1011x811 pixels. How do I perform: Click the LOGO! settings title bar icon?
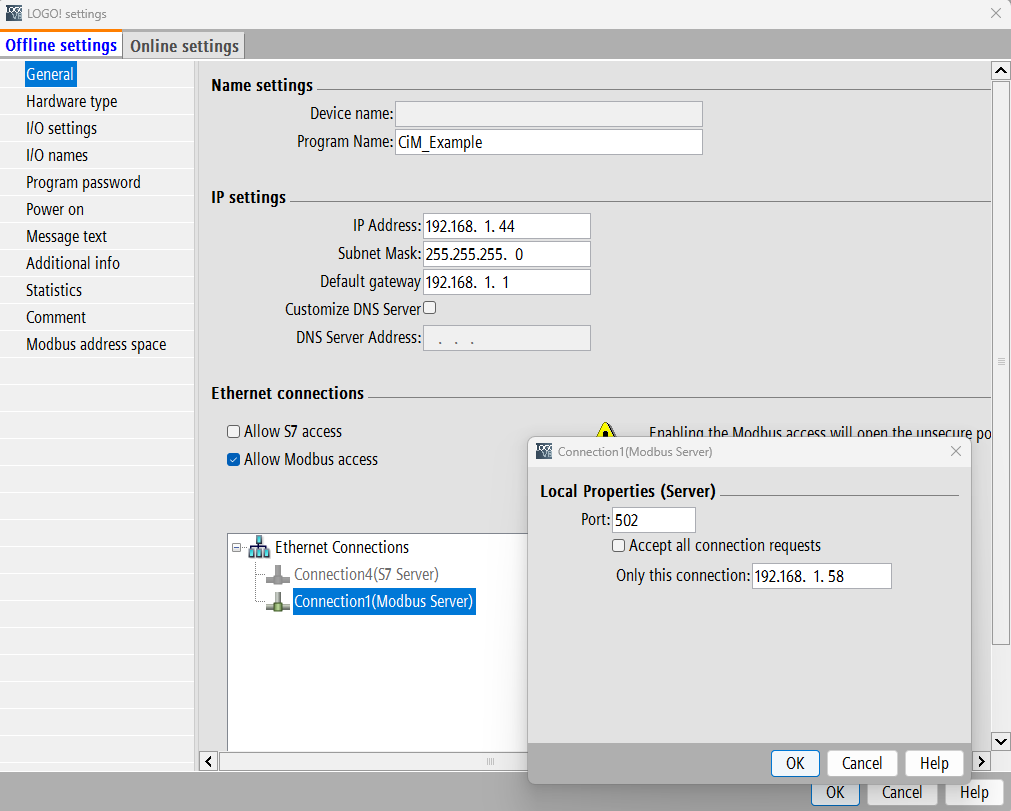(x=14, y=14)
